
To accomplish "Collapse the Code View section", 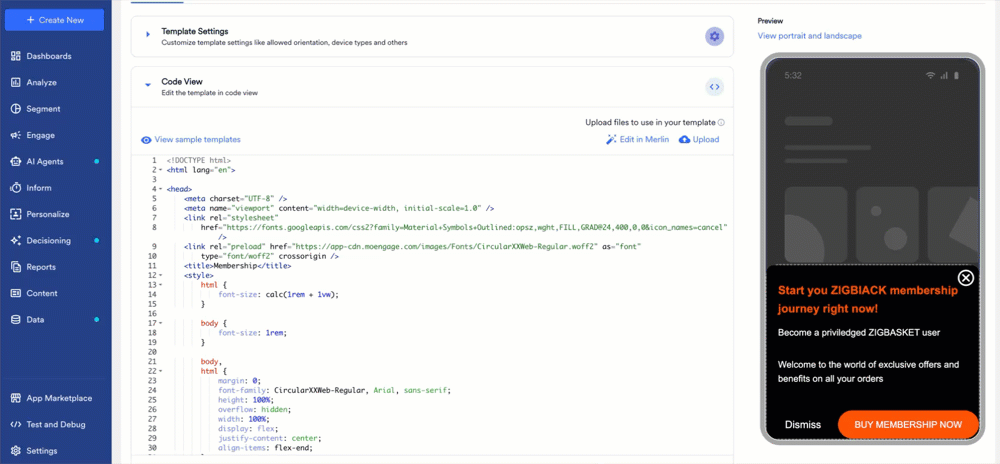I will point(148,84).
